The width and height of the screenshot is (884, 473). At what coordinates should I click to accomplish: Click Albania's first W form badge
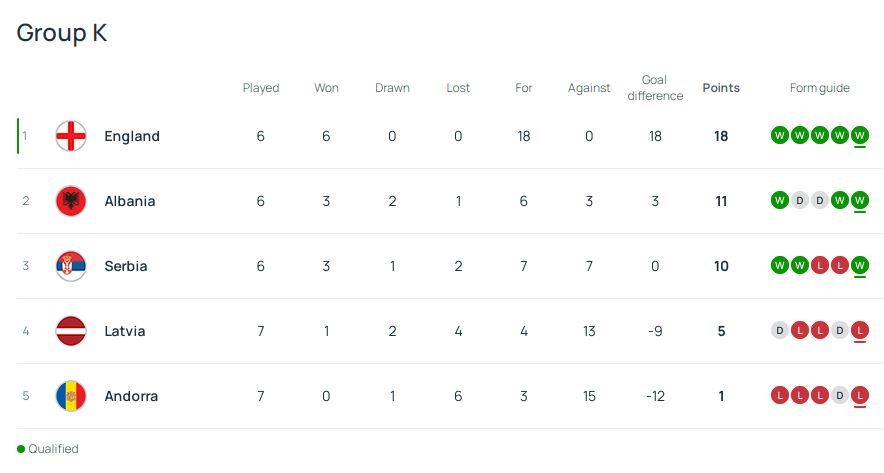tap(780, 201)
